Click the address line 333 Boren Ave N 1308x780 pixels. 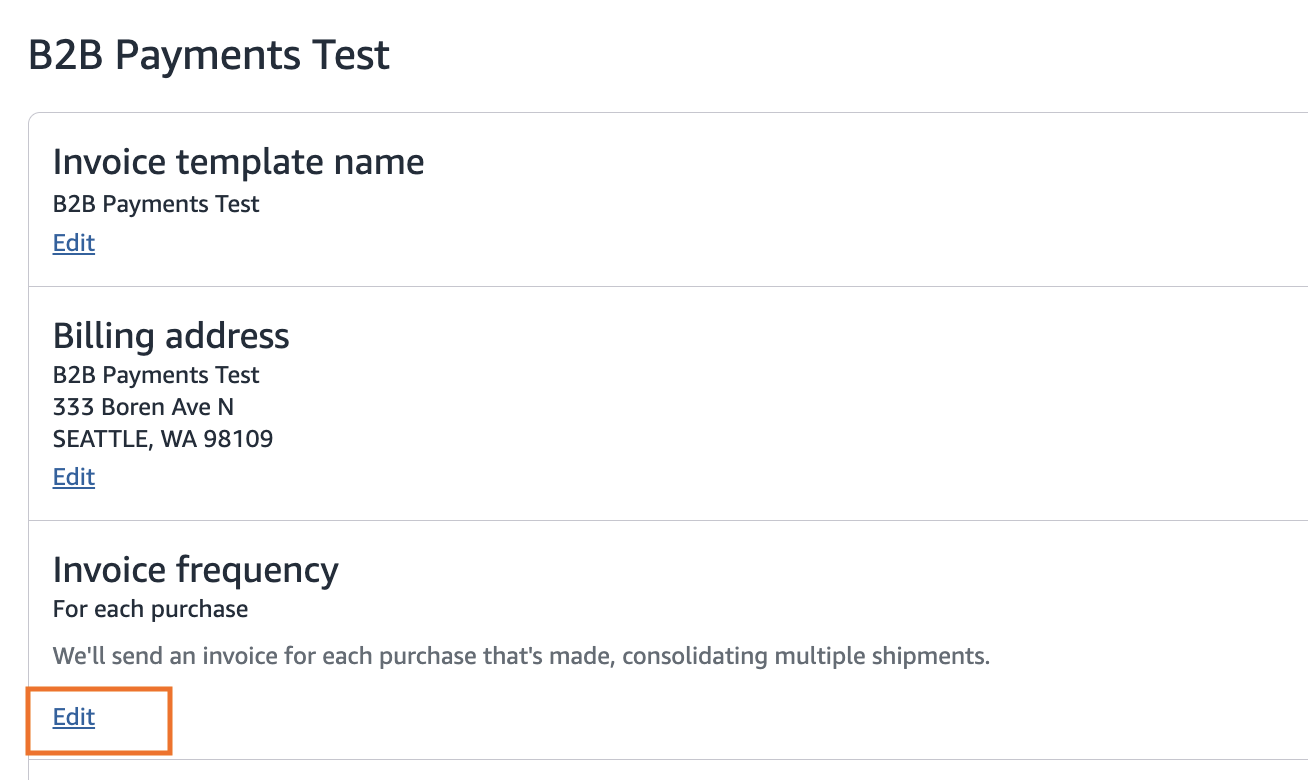(143, 407)
